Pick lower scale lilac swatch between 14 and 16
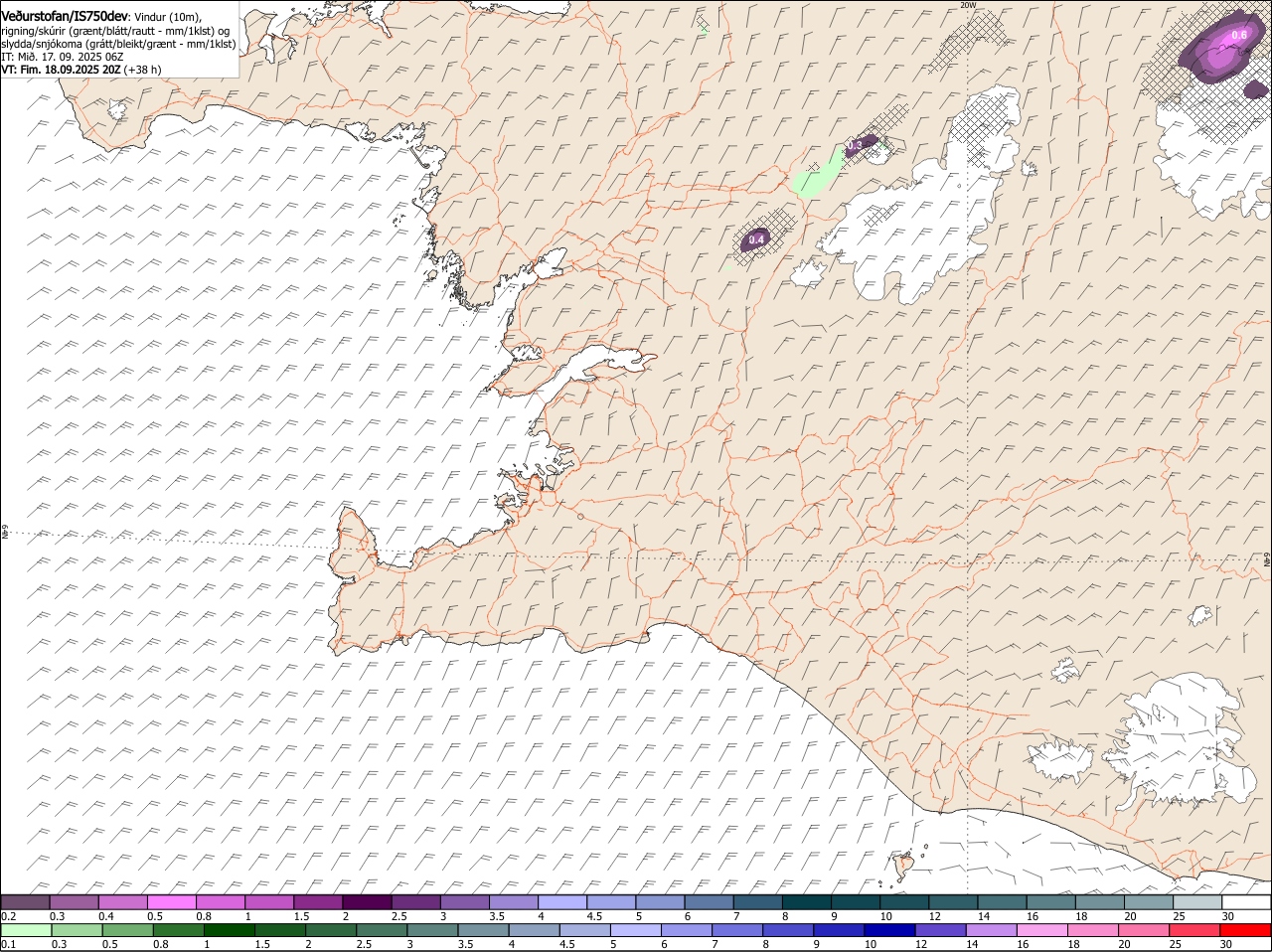Image resolution: width=1272 pixels, height=952 pixels. (993, 930)
